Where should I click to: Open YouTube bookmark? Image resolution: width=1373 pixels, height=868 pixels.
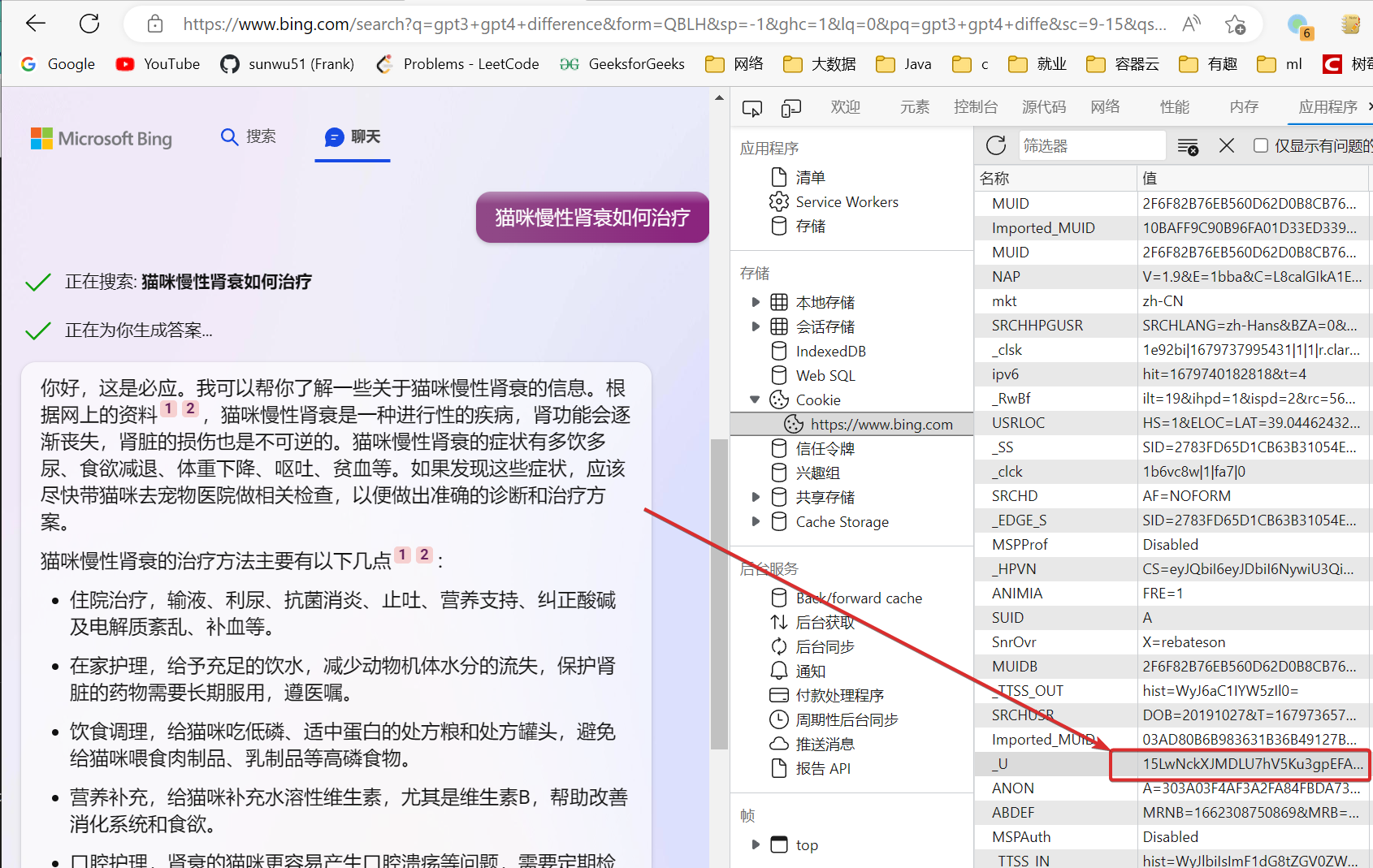[x=158, y=64]
